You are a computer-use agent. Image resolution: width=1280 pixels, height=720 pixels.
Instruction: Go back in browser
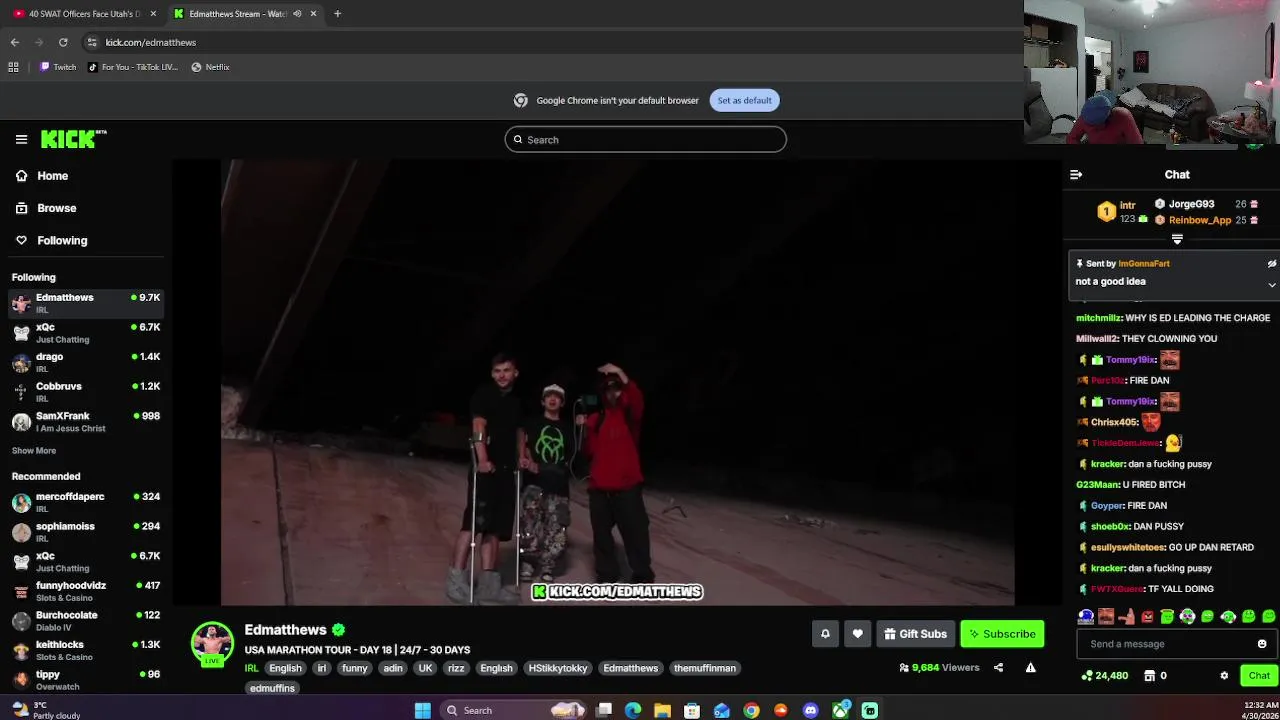pos(15,42)
